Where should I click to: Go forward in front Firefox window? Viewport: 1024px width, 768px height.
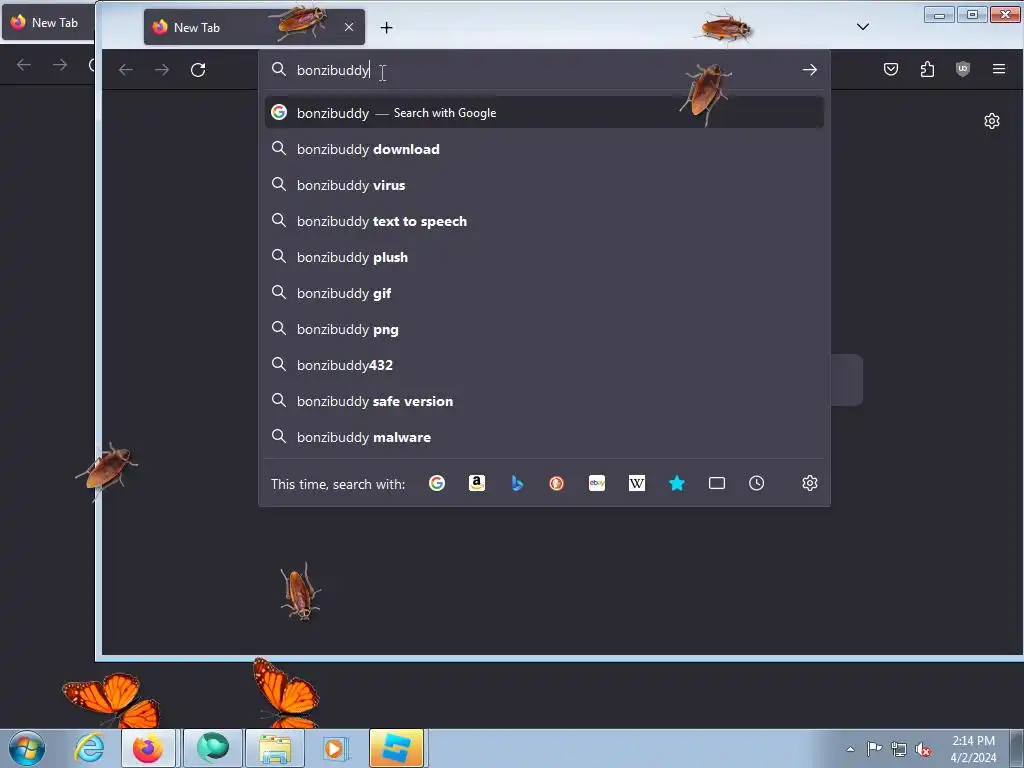[x=162, y=69]
